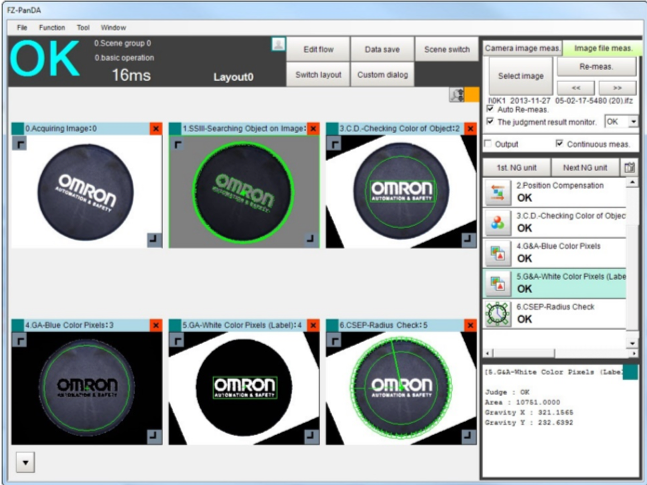
Task: Enable the Output checkbox
Action: click(x=490, y=144)
